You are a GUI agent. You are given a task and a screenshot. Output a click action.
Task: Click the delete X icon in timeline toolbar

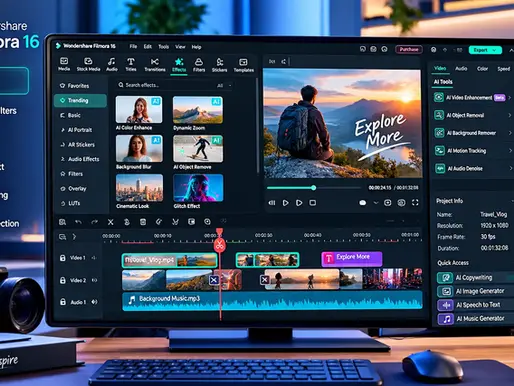(111, 222)
